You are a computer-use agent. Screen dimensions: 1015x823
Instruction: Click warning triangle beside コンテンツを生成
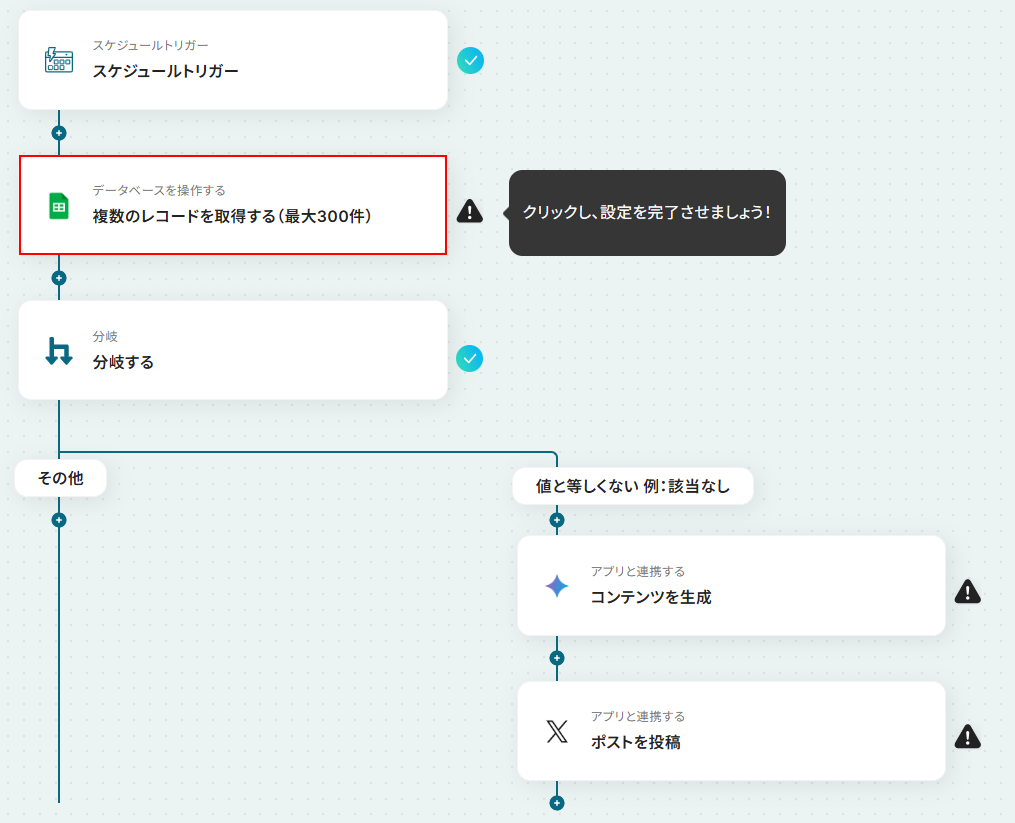point(968,591)
